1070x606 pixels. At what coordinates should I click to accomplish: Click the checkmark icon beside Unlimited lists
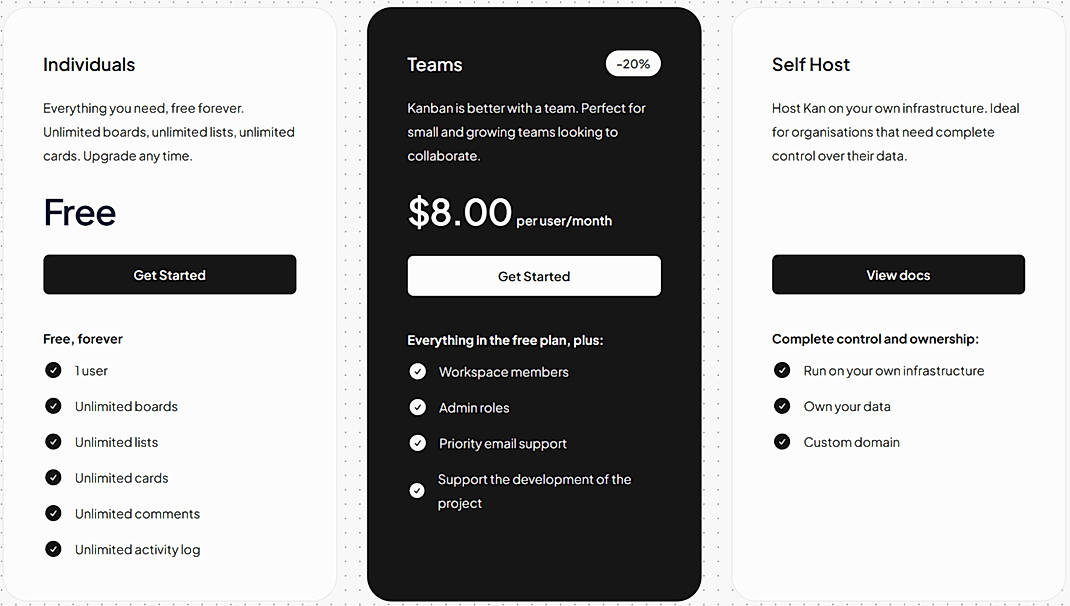click(x=53, y=442)
